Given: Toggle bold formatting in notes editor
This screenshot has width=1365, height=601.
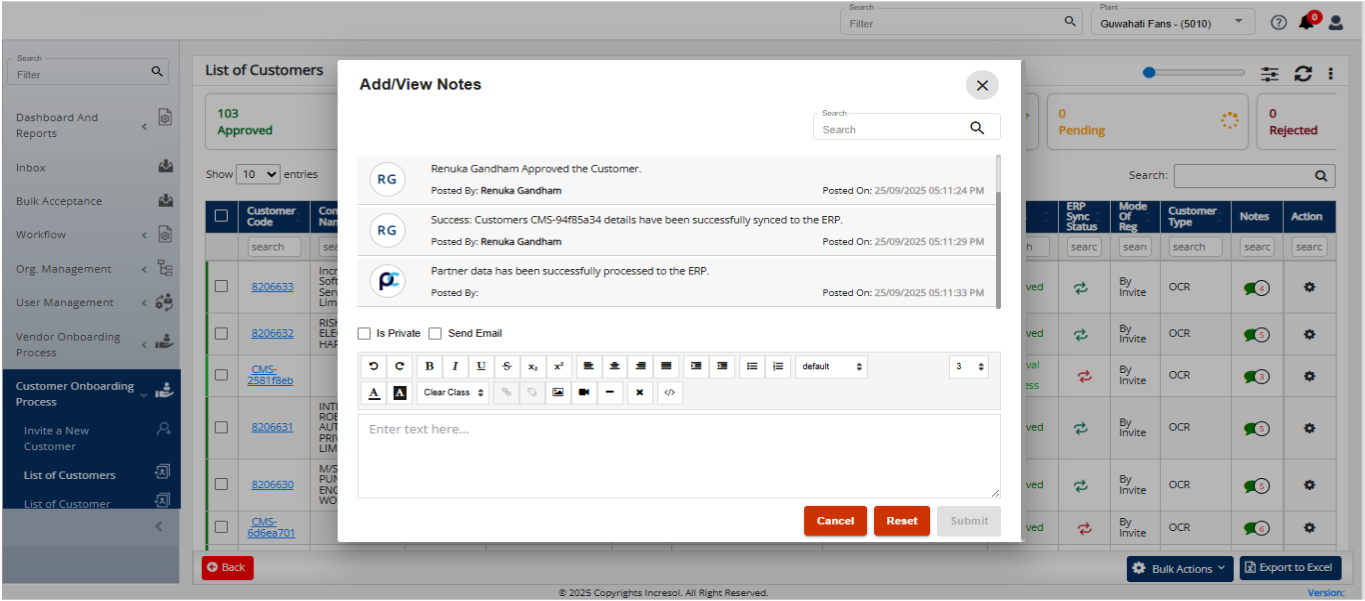Looking at the screenshot, I should coord(429,367).
